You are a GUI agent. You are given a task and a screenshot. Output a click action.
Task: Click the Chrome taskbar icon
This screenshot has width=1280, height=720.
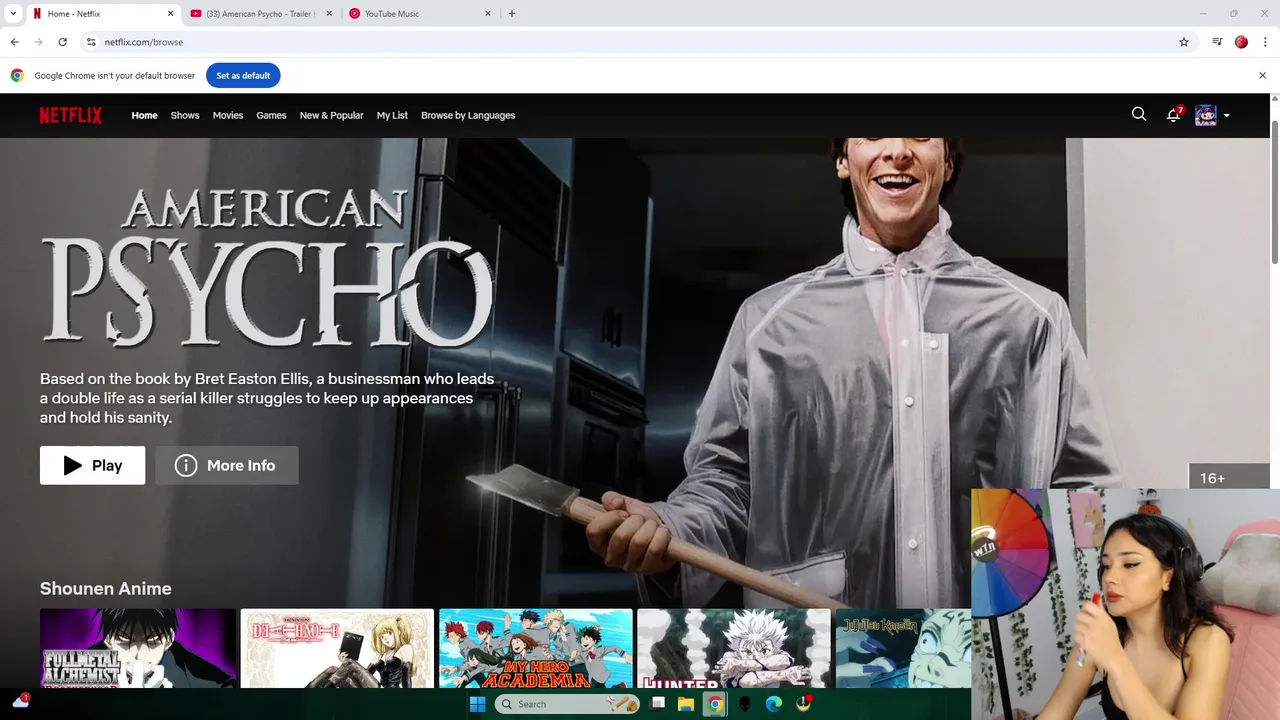point(715,704)
